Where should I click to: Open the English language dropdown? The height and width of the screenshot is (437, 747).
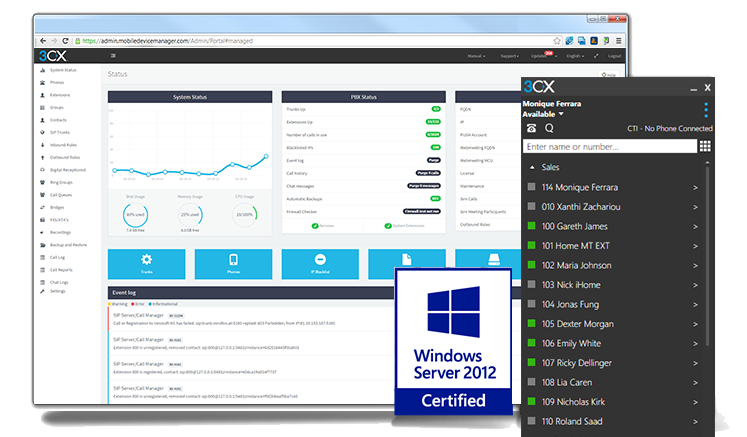point(576,57)
